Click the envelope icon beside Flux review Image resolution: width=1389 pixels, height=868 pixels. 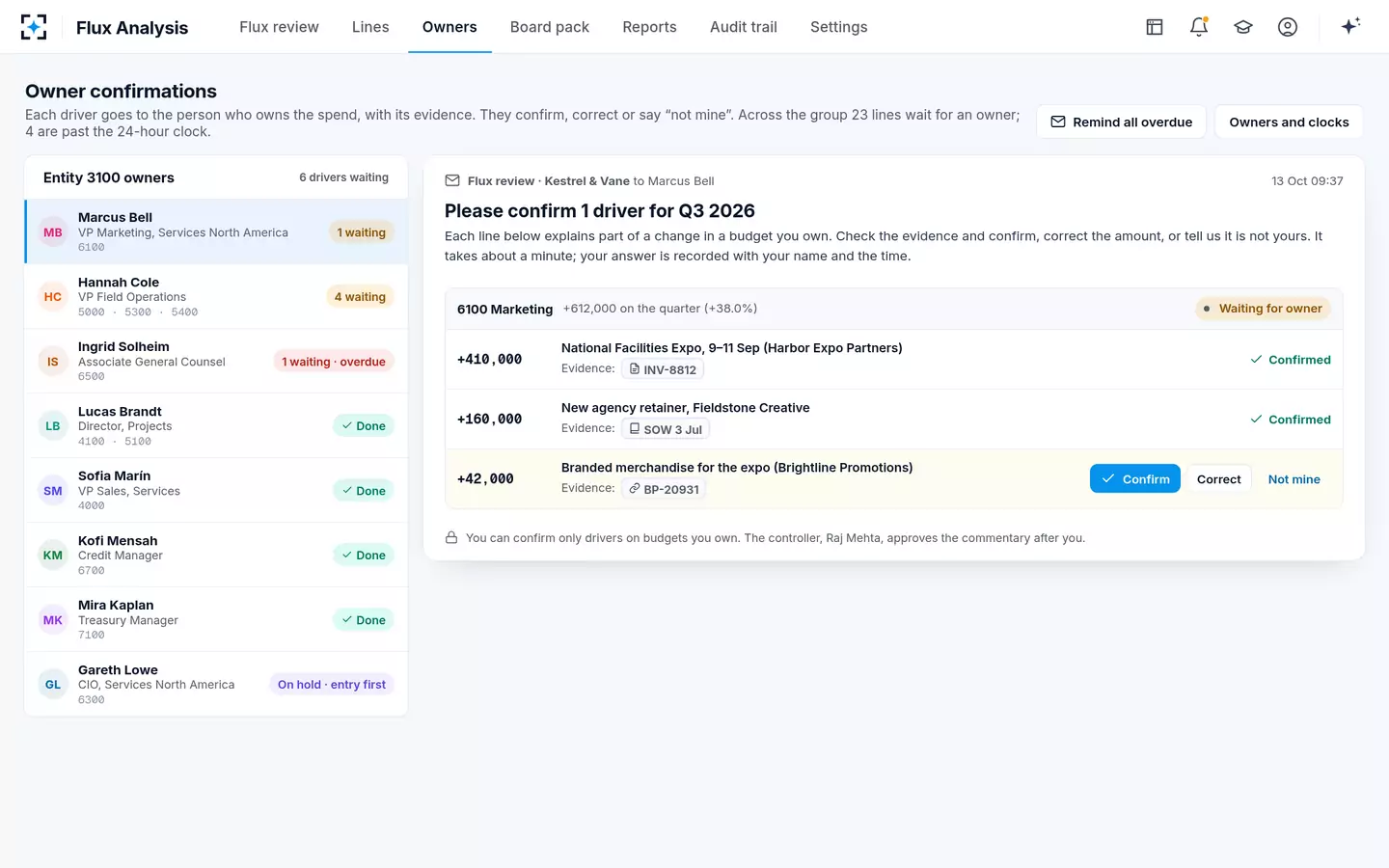pos(452,180)
